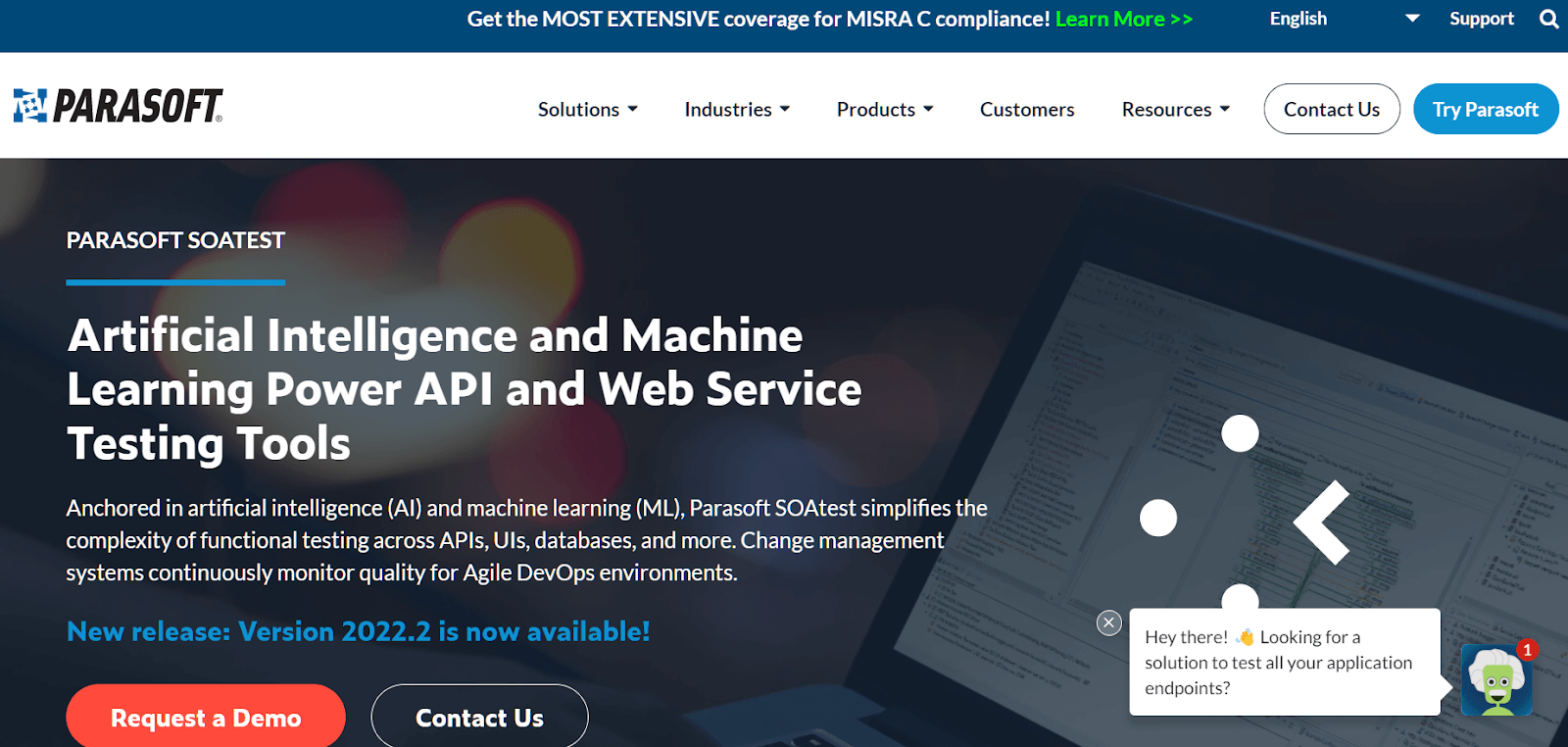Click the top white circle dot

tap(1240, 433)
